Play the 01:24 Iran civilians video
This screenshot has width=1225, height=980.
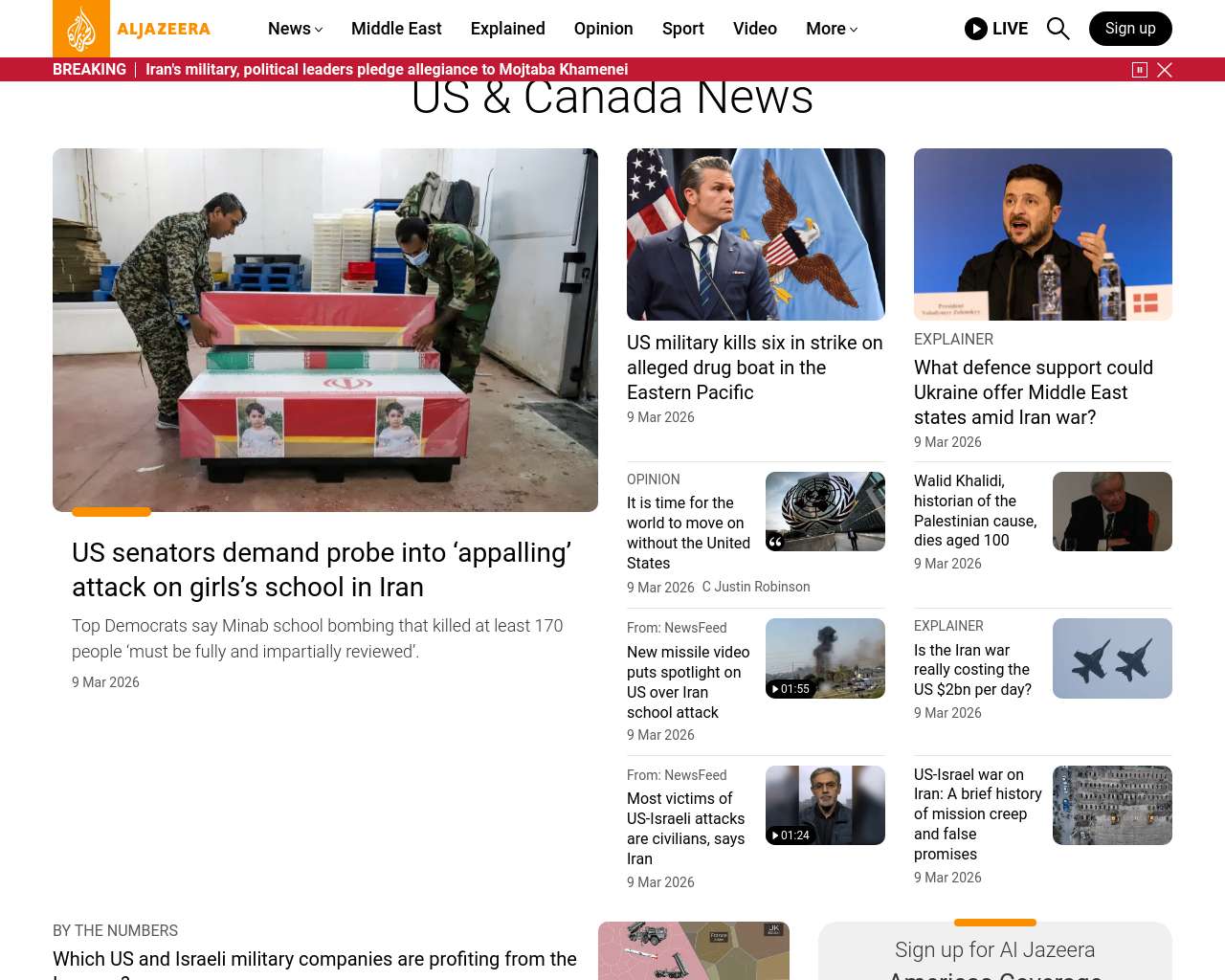(825, 805)
